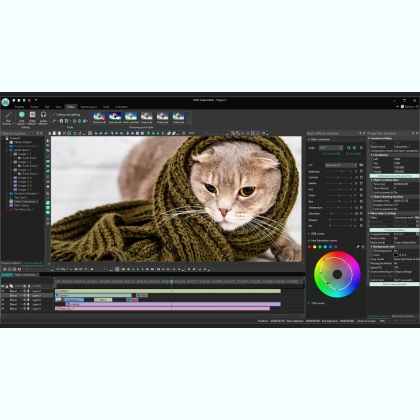Click Set same size as parent button
The height and width of the screenshot is (420, 420).
[x=394, y=176]
